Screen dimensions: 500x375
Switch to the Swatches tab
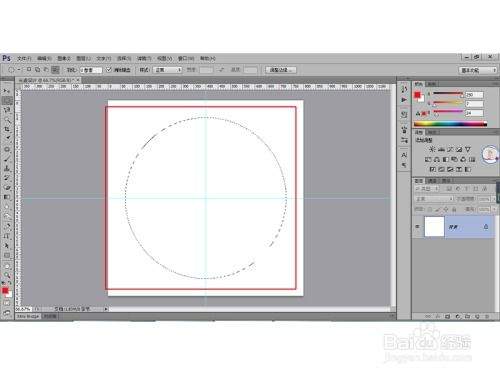pyautogui.click(x=432, y=84)
